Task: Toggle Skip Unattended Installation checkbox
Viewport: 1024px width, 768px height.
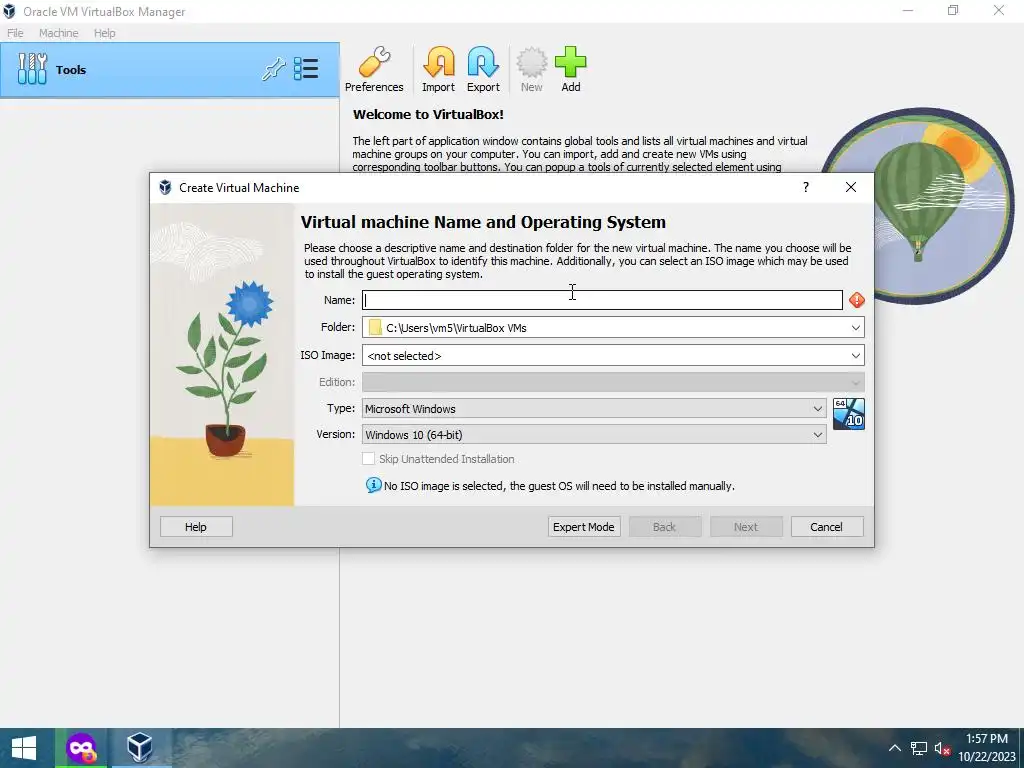Action: [368, 459]
